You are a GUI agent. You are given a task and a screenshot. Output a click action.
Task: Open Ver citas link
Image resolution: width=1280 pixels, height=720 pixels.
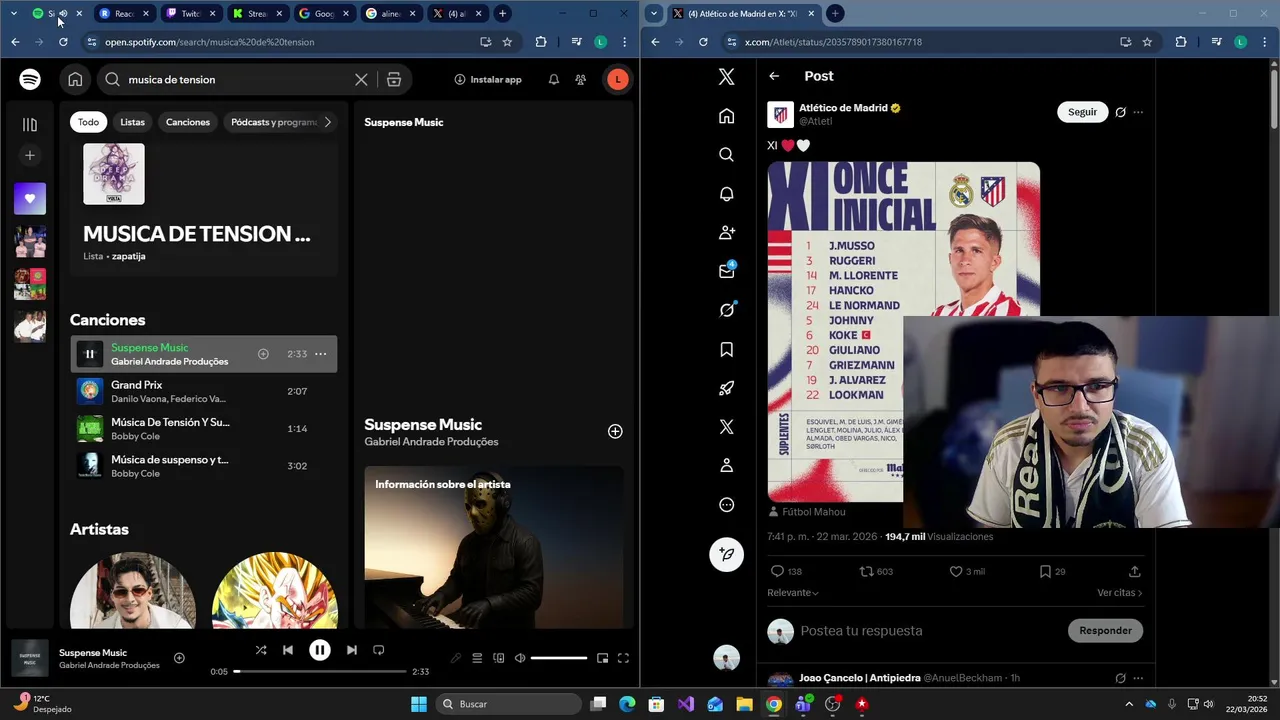point(1119,593)
